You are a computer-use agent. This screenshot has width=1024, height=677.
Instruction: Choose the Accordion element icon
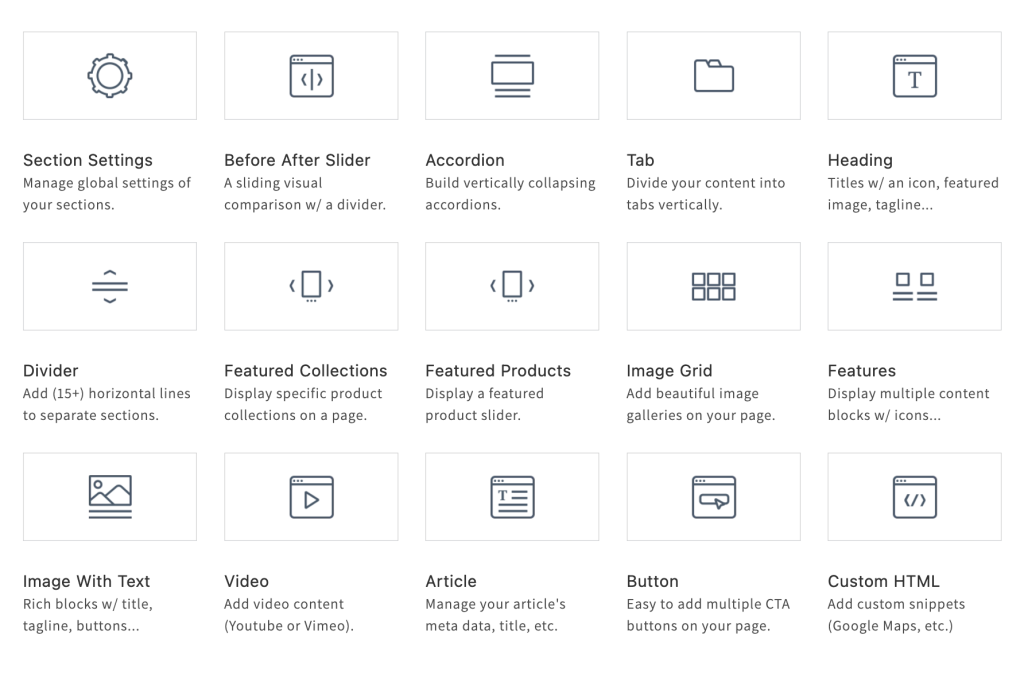(x=512, y=76)
